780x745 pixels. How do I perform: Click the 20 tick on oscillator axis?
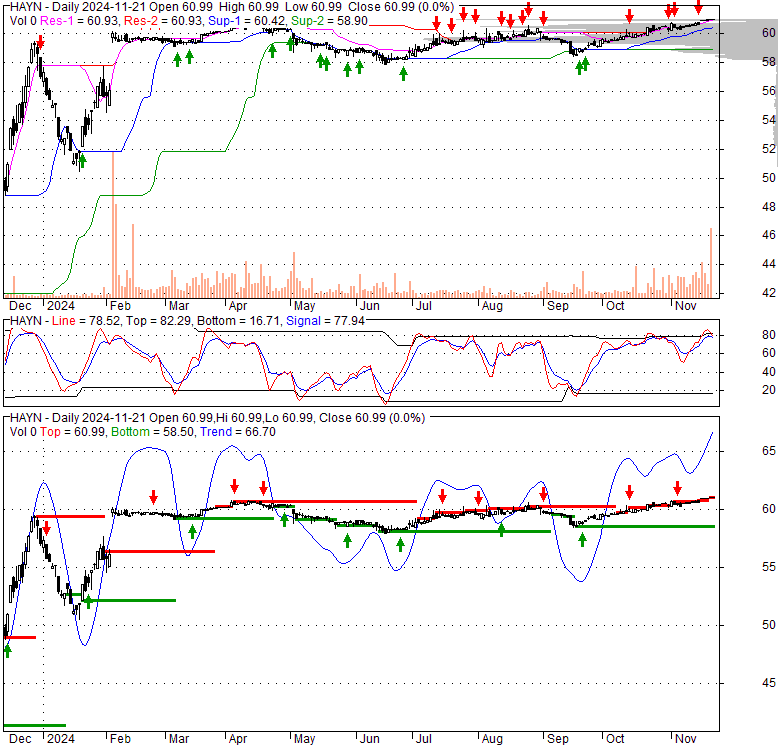tap(769, 390)
